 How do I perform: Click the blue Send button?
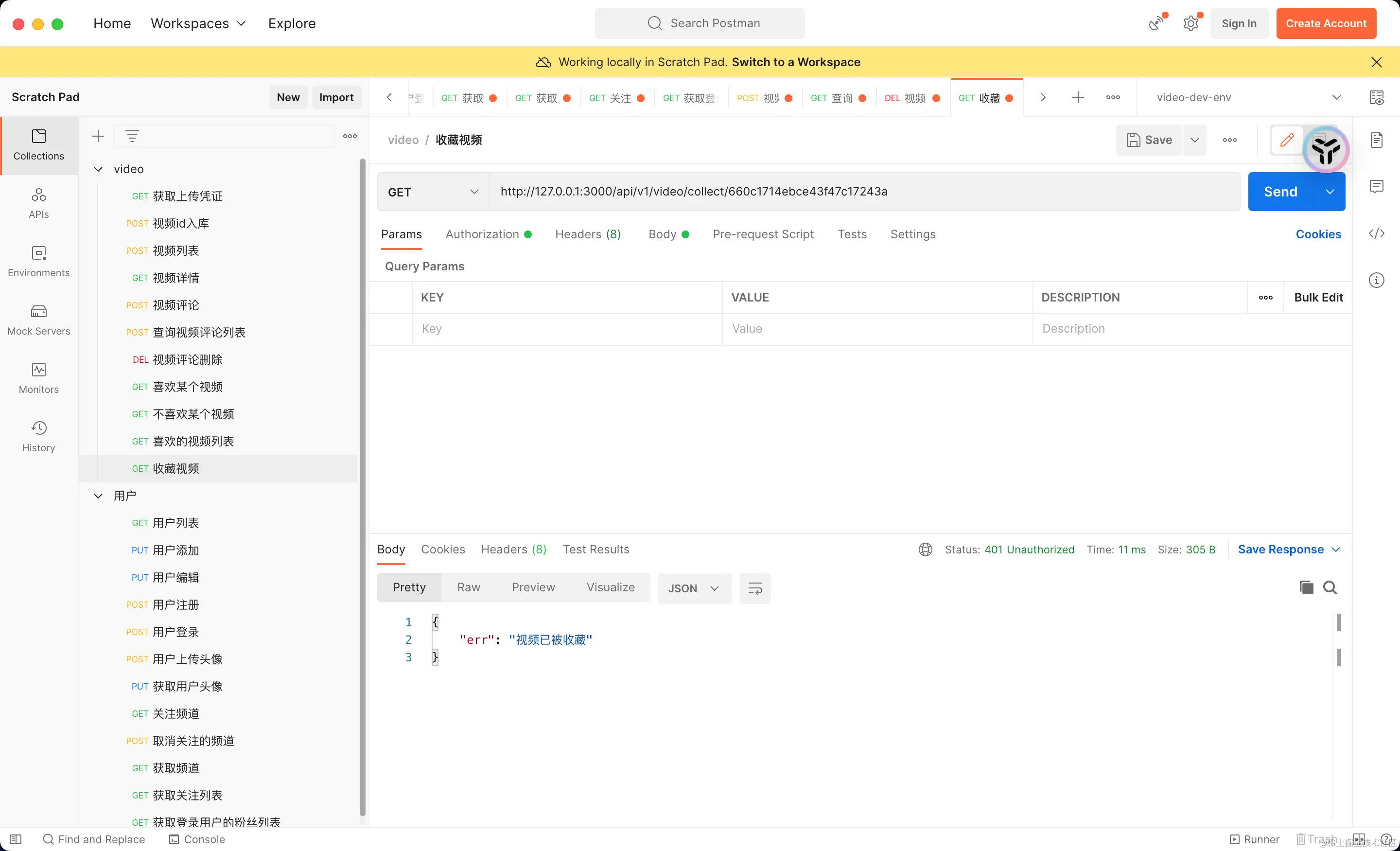[x=1280, y=192]
